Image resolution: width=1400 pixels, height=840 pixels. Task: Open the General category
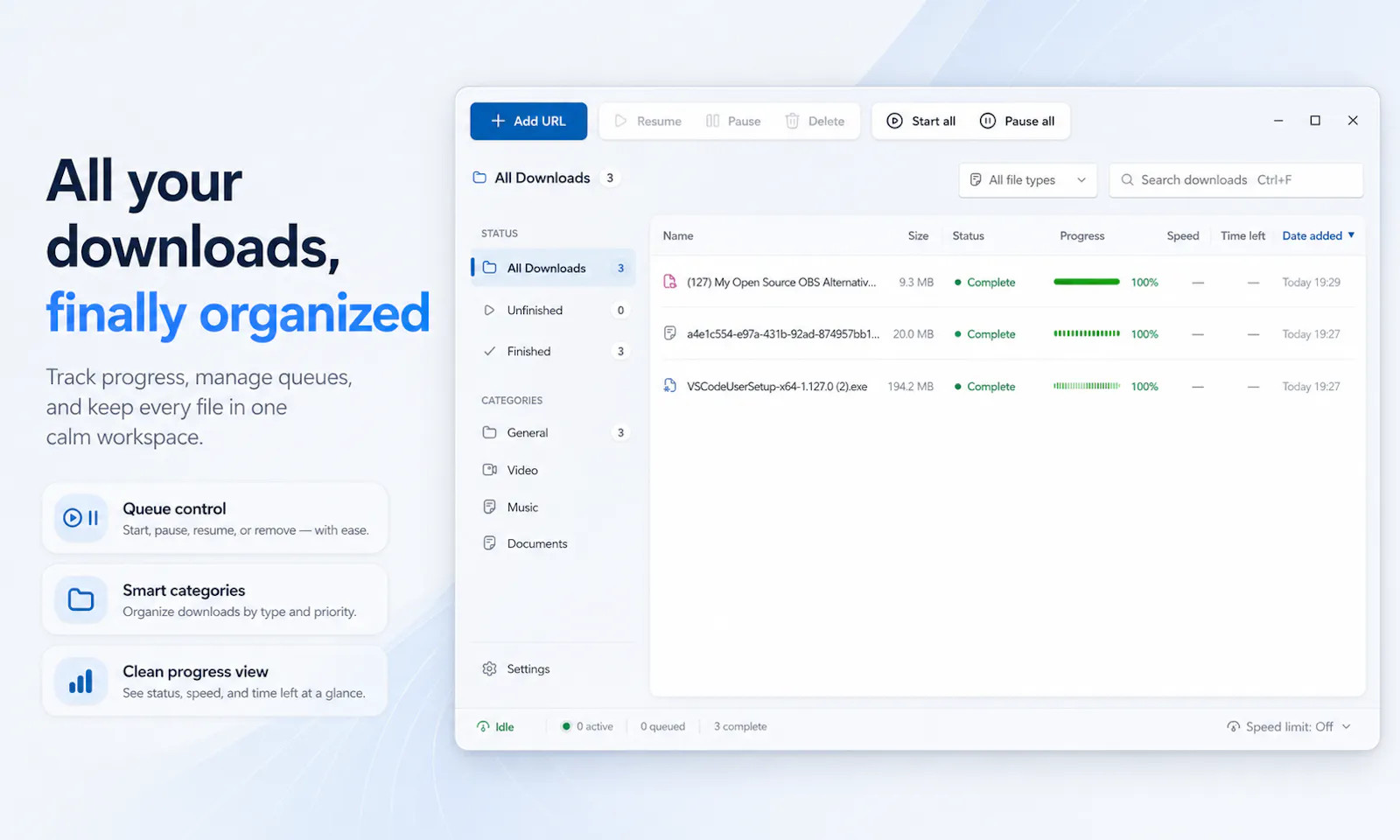[553, 432]
